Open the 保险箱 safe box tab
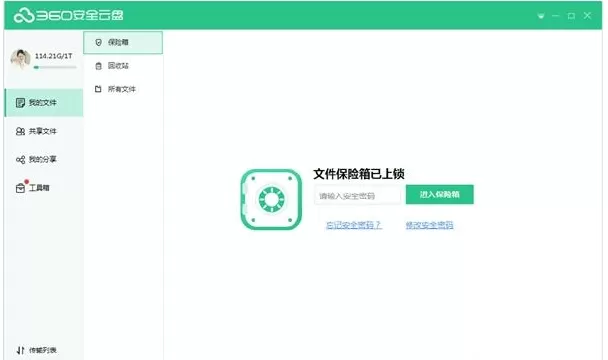 tap(123, 42)
